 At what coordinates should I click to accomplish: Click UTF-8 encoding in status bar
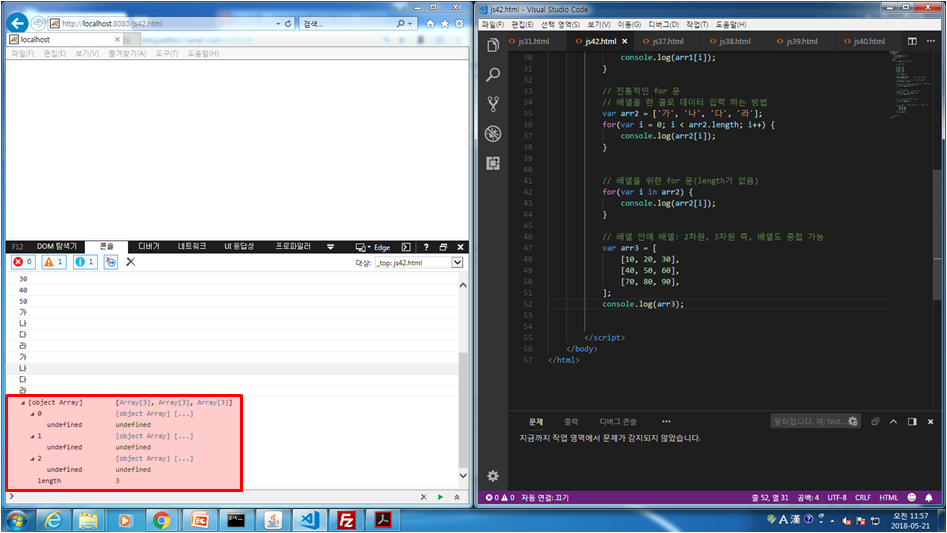tap(836, 497)
